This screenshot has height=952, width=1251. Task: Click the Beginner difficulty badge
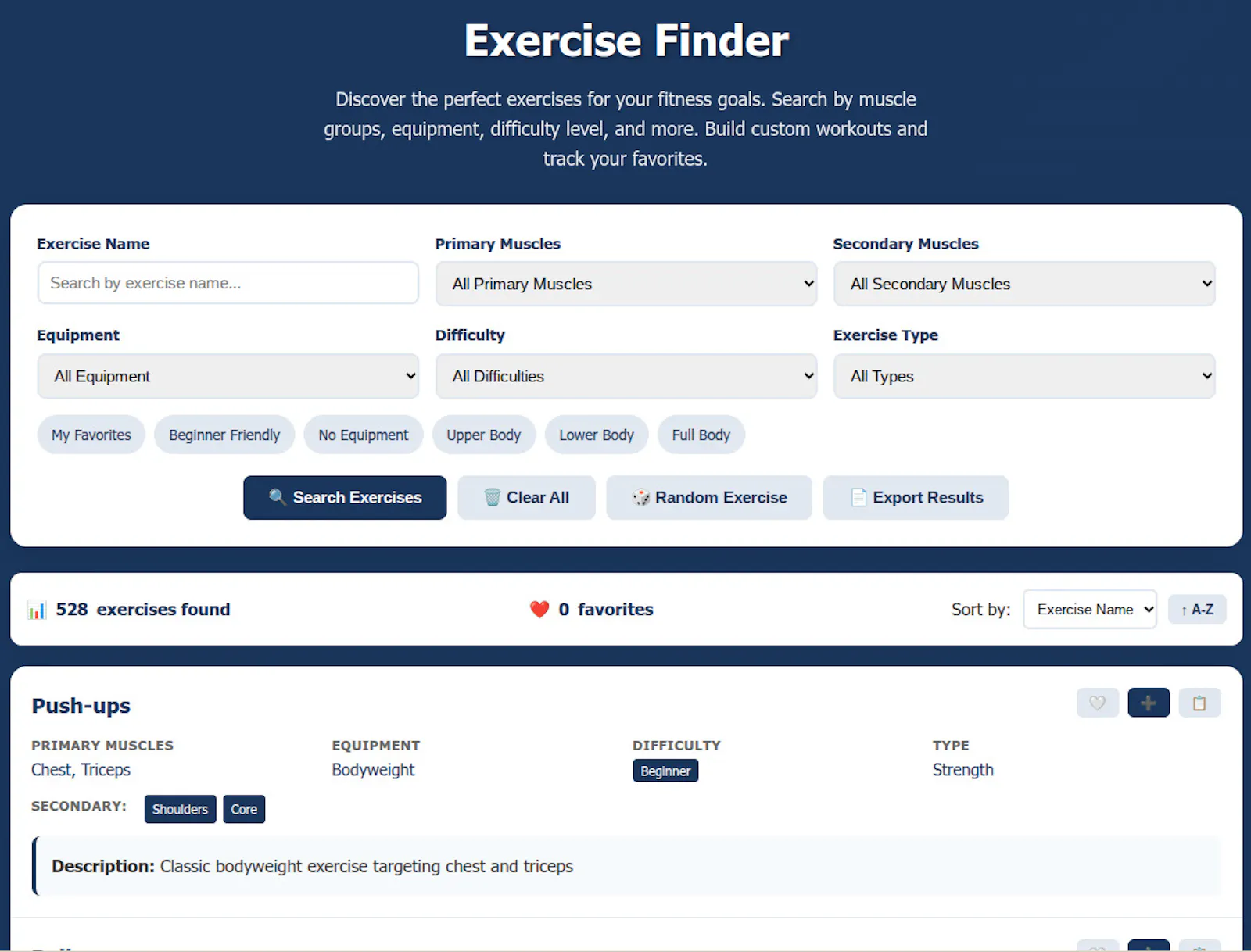click(x=665, y=771)
